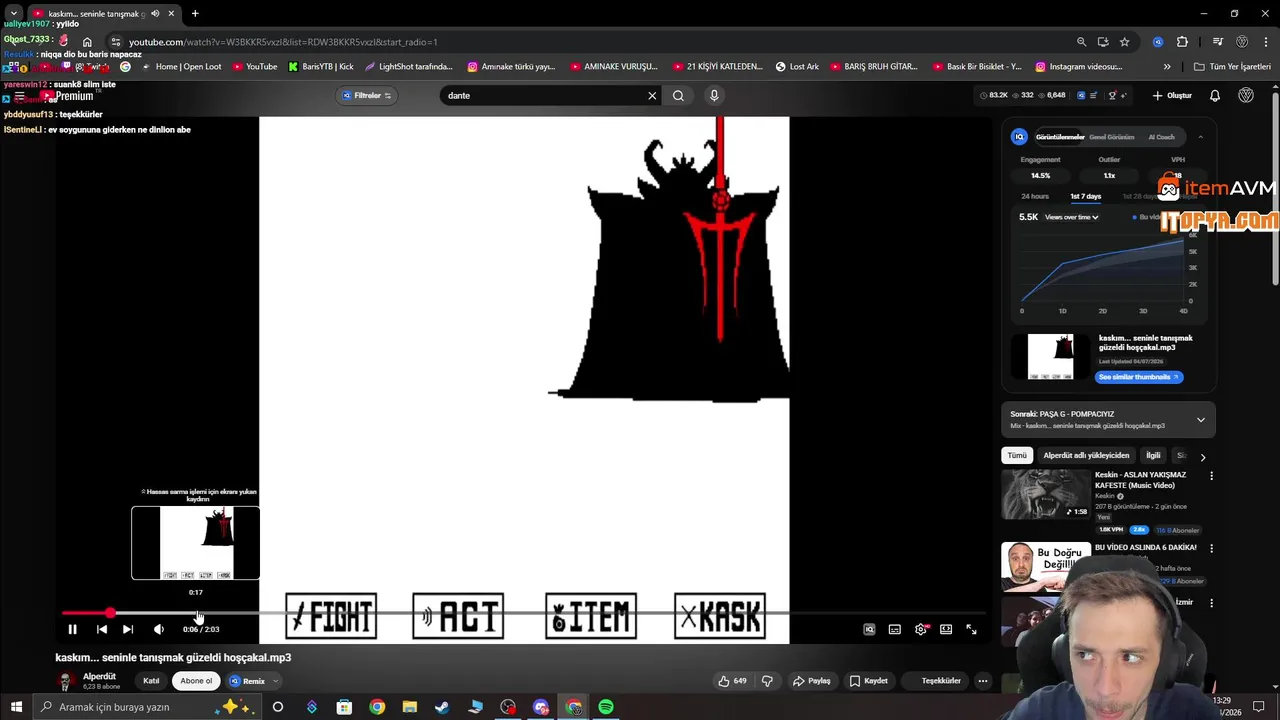The image size is (1280, 720).
Task: Open Keskin ASLAN YAKIŞMAZ video thumbnail
Action: (1046, 495)
